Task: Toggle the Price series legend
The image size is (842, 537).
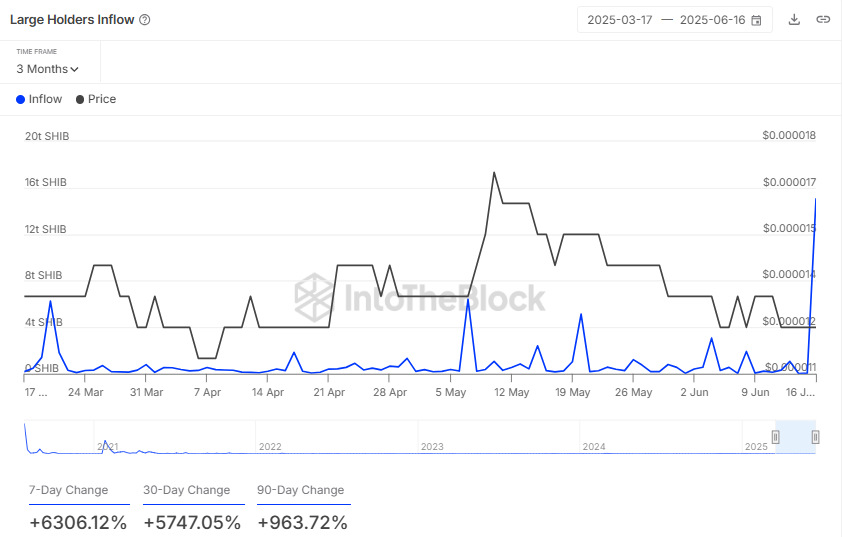Action: [96, 99]
